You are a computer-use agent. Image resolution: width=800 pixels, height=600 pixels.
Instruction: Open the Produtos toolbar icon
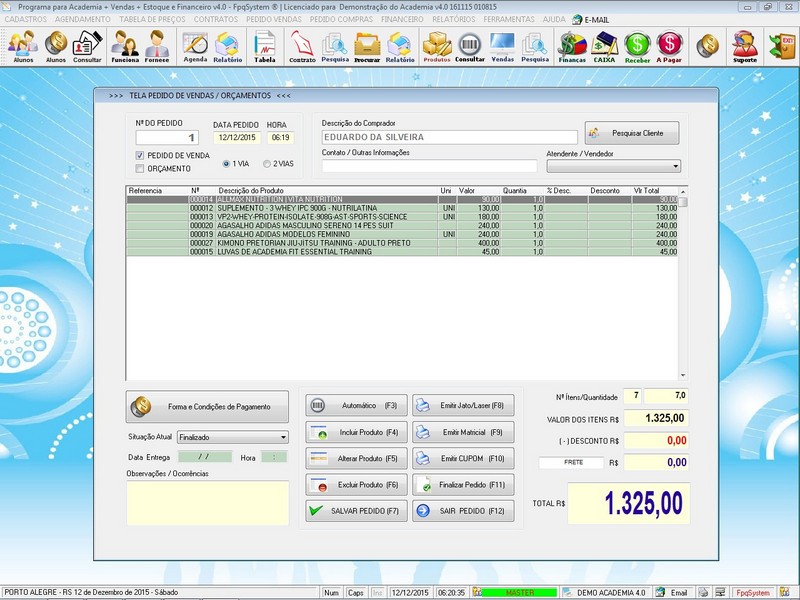[437, 46]
